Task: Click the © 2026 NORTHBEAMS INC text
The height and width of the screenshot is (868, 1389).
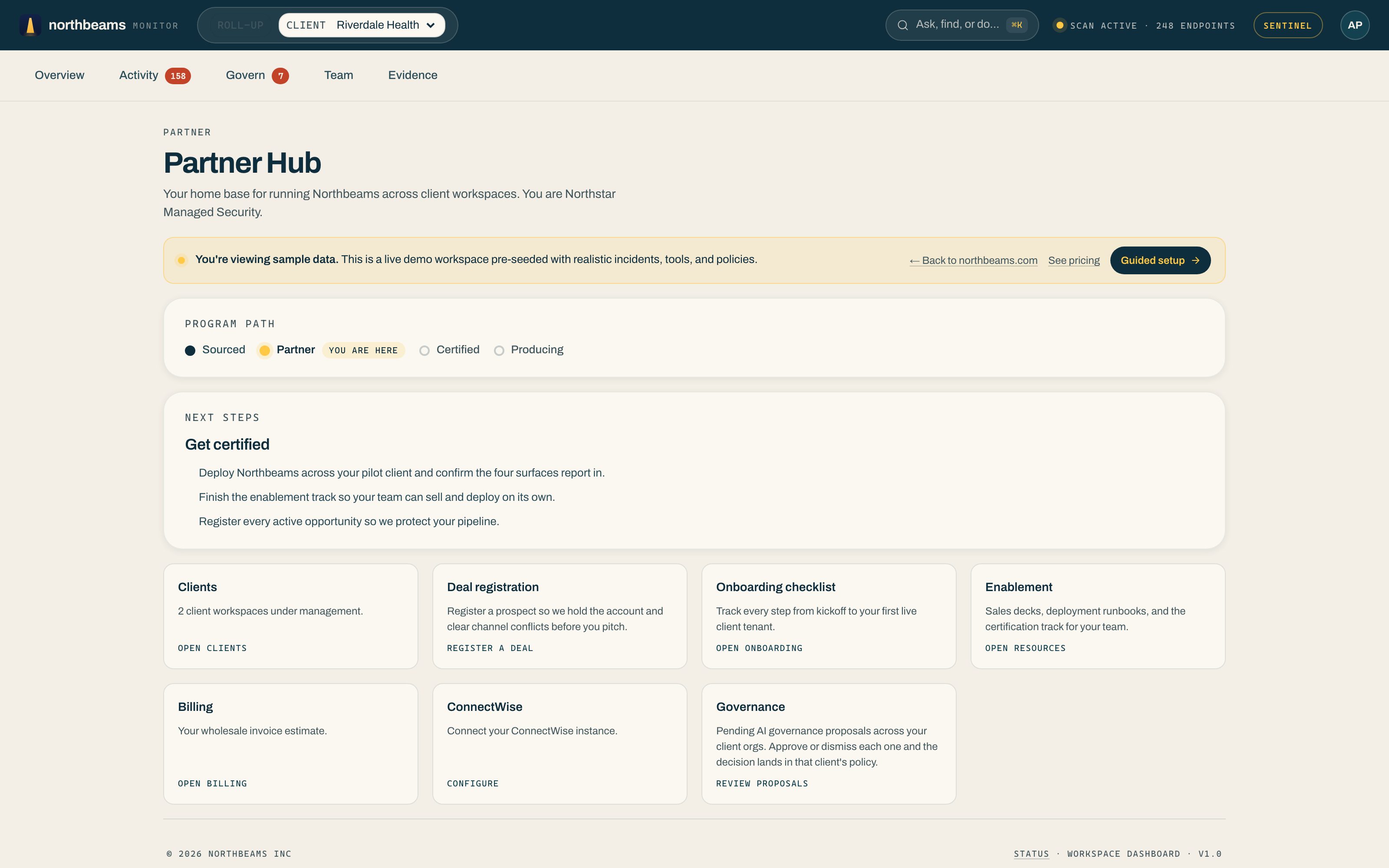Action: coord(229,854)
